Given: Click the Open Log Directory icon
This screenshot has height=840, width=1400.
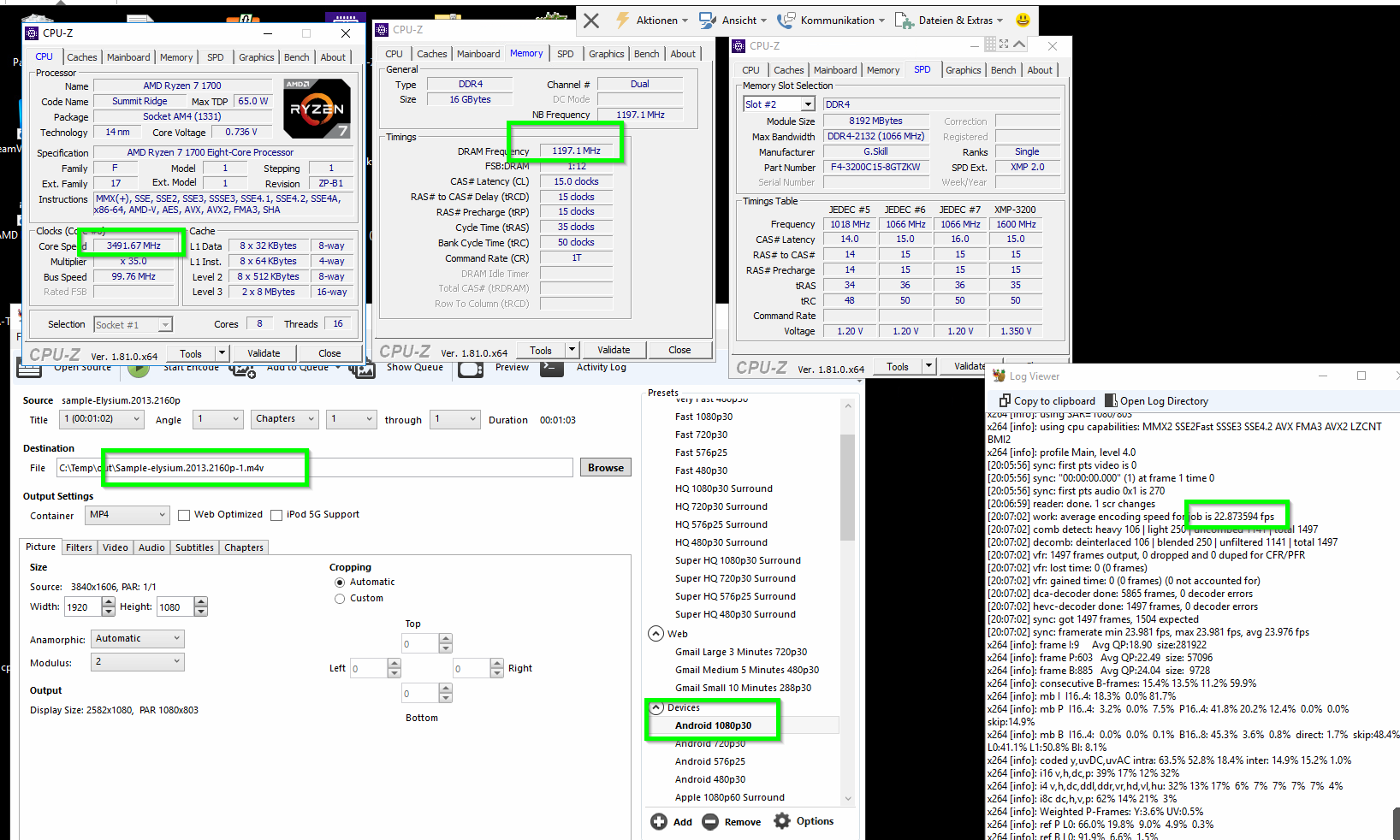Looking at the screenshot, I should pyautogui.click(x=1111, y=400).
